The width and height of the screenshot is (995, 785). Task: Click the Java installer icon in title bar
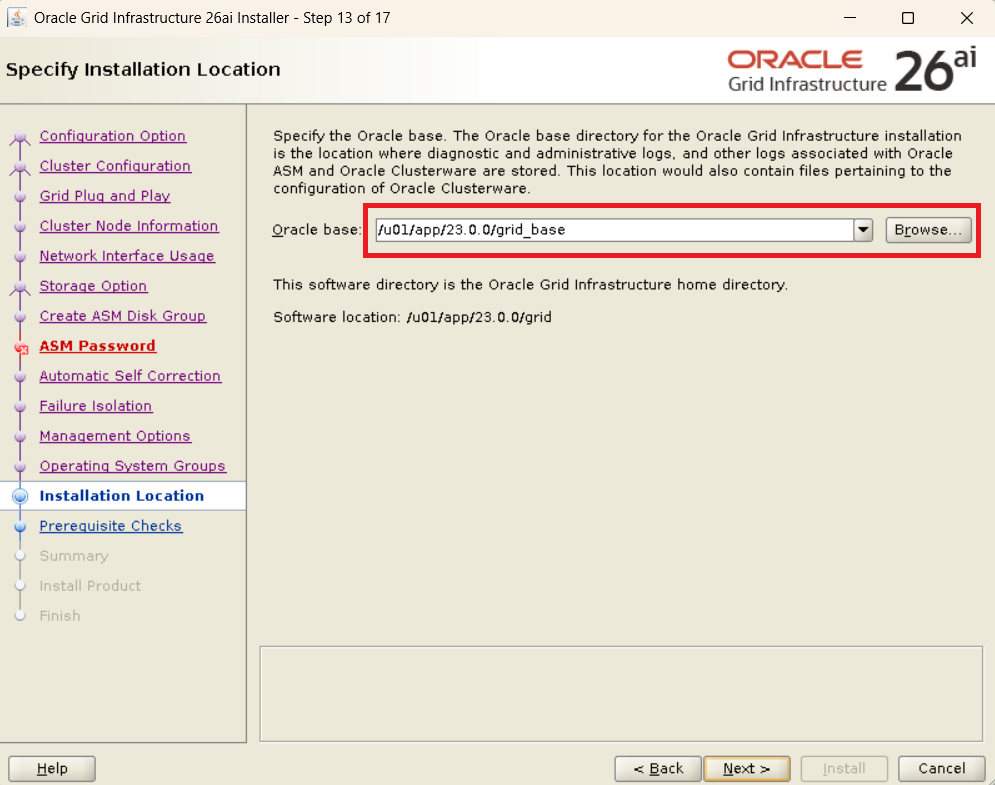point(17,18)
